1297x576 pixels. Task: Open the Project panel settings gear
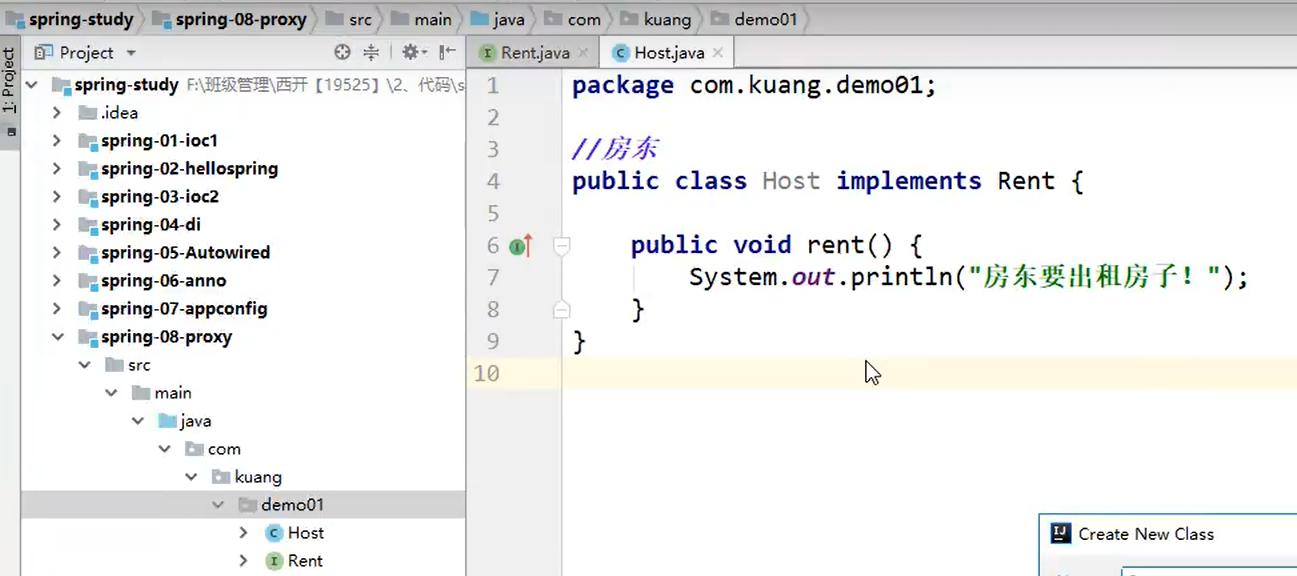[x=412, y=53]
